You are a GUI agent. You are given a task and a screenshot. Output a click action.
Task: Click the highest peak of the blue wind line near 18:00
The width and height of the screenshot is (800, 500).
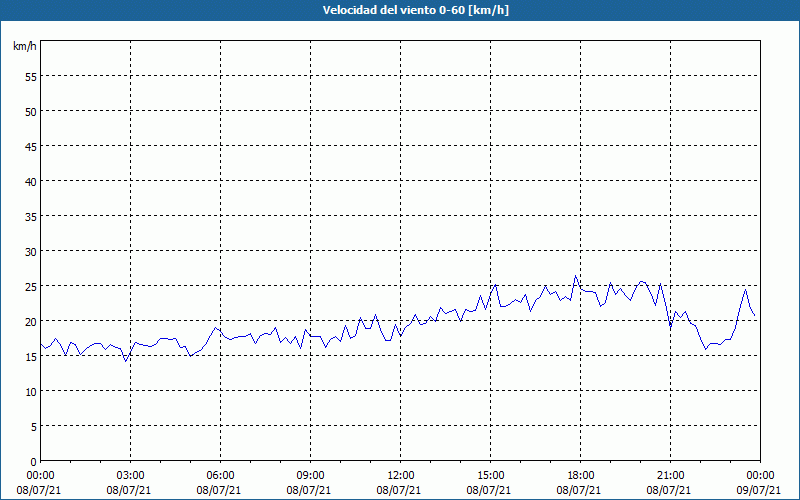tap(576, 276)
